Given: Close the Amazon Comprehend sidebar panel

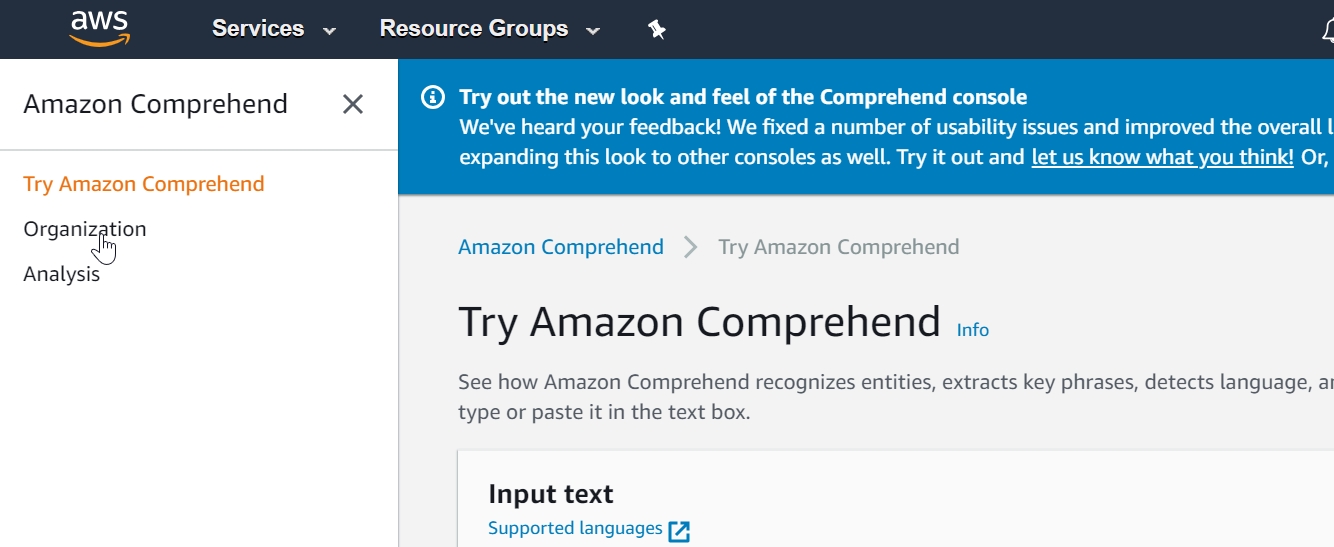Looking at the screenshot, I should click(x=353, y=104).
